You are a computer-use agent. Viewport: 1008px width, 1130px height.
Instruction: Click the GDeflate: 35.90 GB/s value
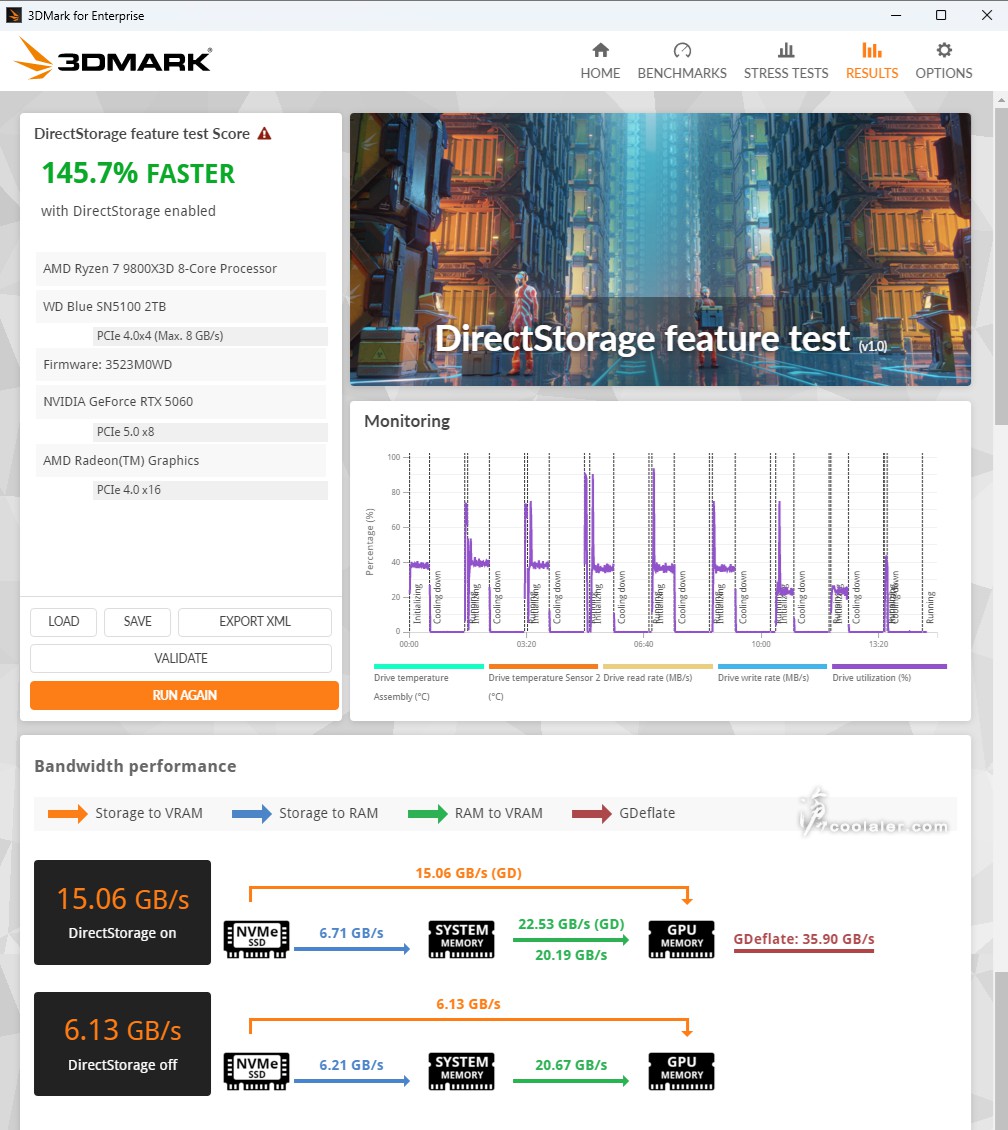pos(804,939)
